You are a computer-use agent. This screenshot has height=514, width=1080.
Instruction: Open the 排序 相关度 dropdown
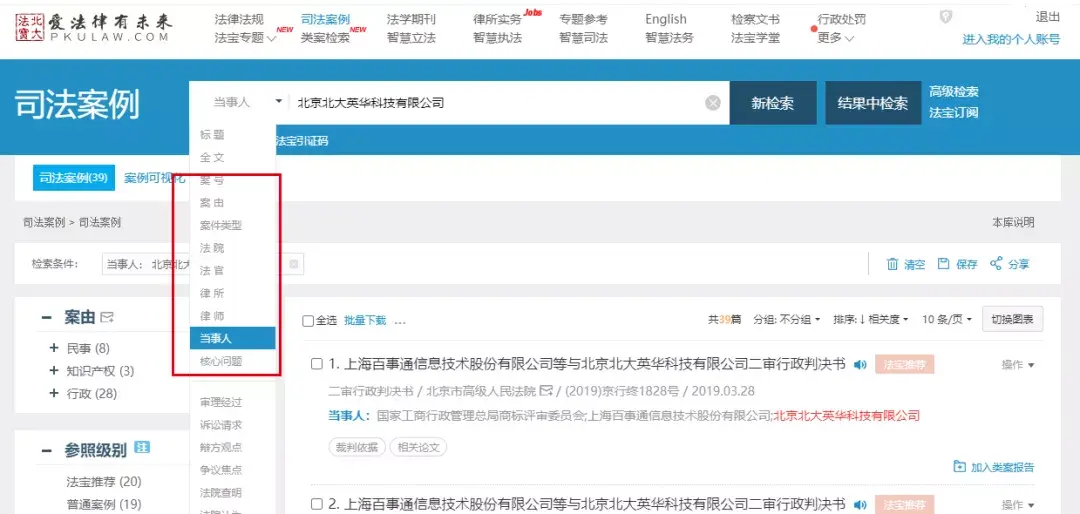pos(871,320)
